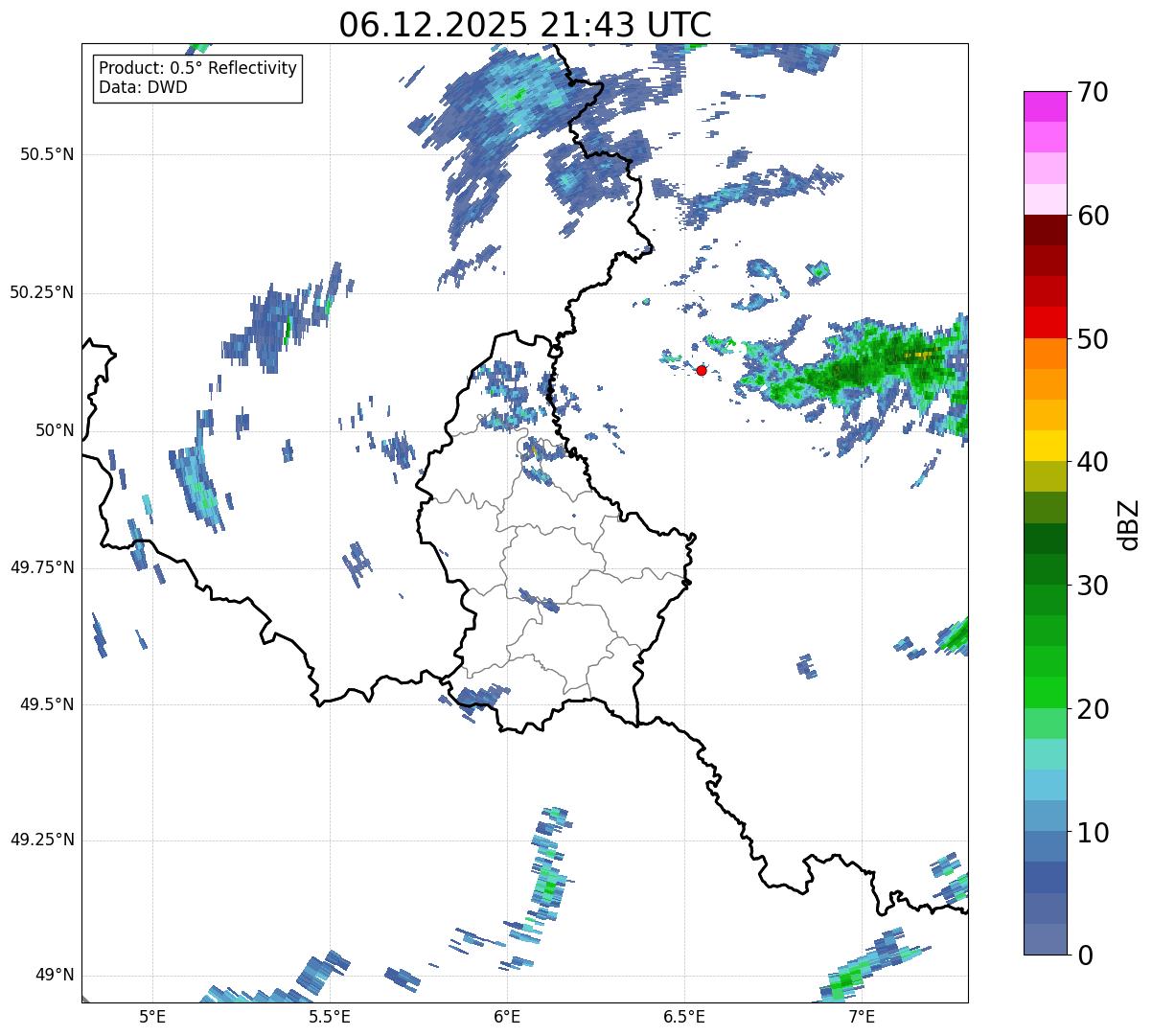Click the bright magenta swatch atop colorbar
Screen dimensions: 1152x1036
(x=1045, y=106)
